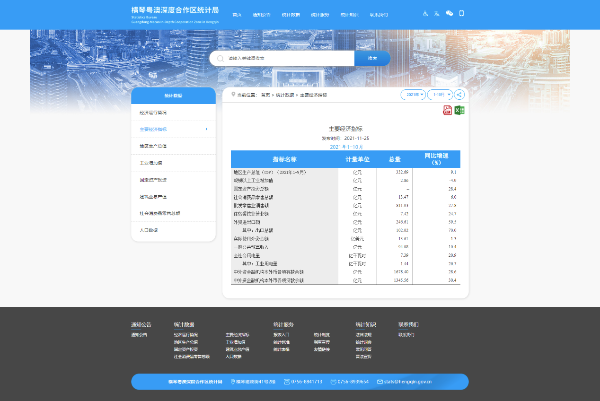Click the senior-friendly mode icon beside the accessibility icon
Image resolution: width=600 pixels, height=401 pixels.
pyautogui.click(x=437, y=13)
